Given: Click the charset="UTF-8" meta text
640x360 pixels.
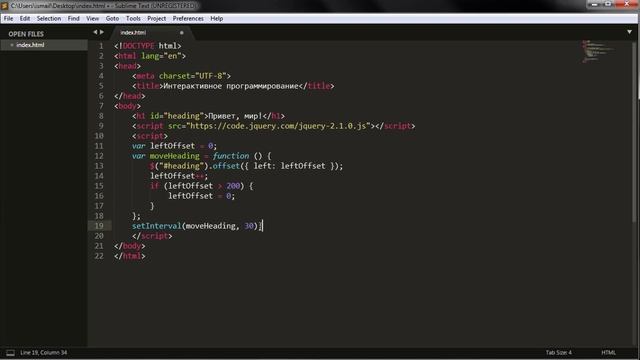Looking at the screenshot, I should [192, 76].
